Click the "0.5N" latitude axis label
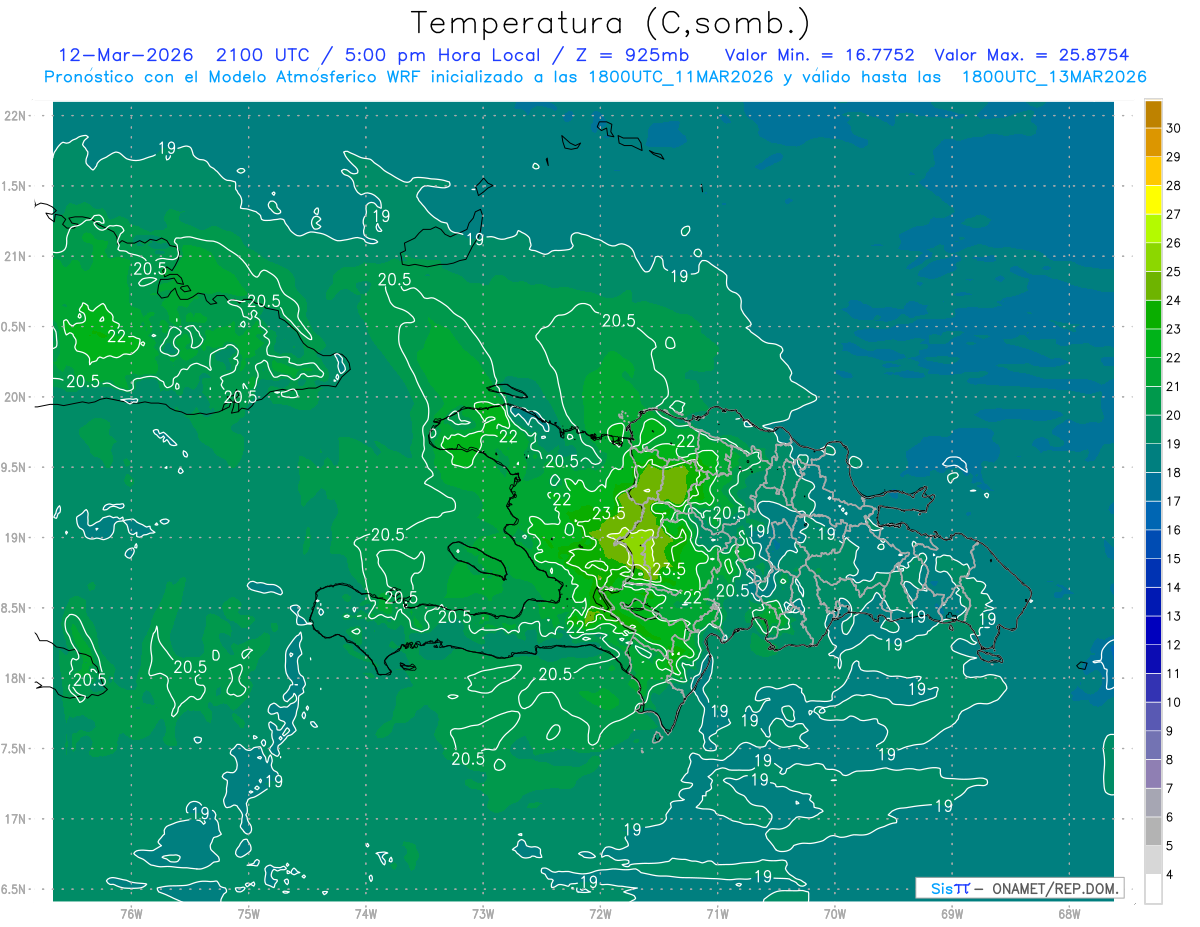Image resolution: width=1200 pixels, height=927 pixels. [x=15, y=327]
